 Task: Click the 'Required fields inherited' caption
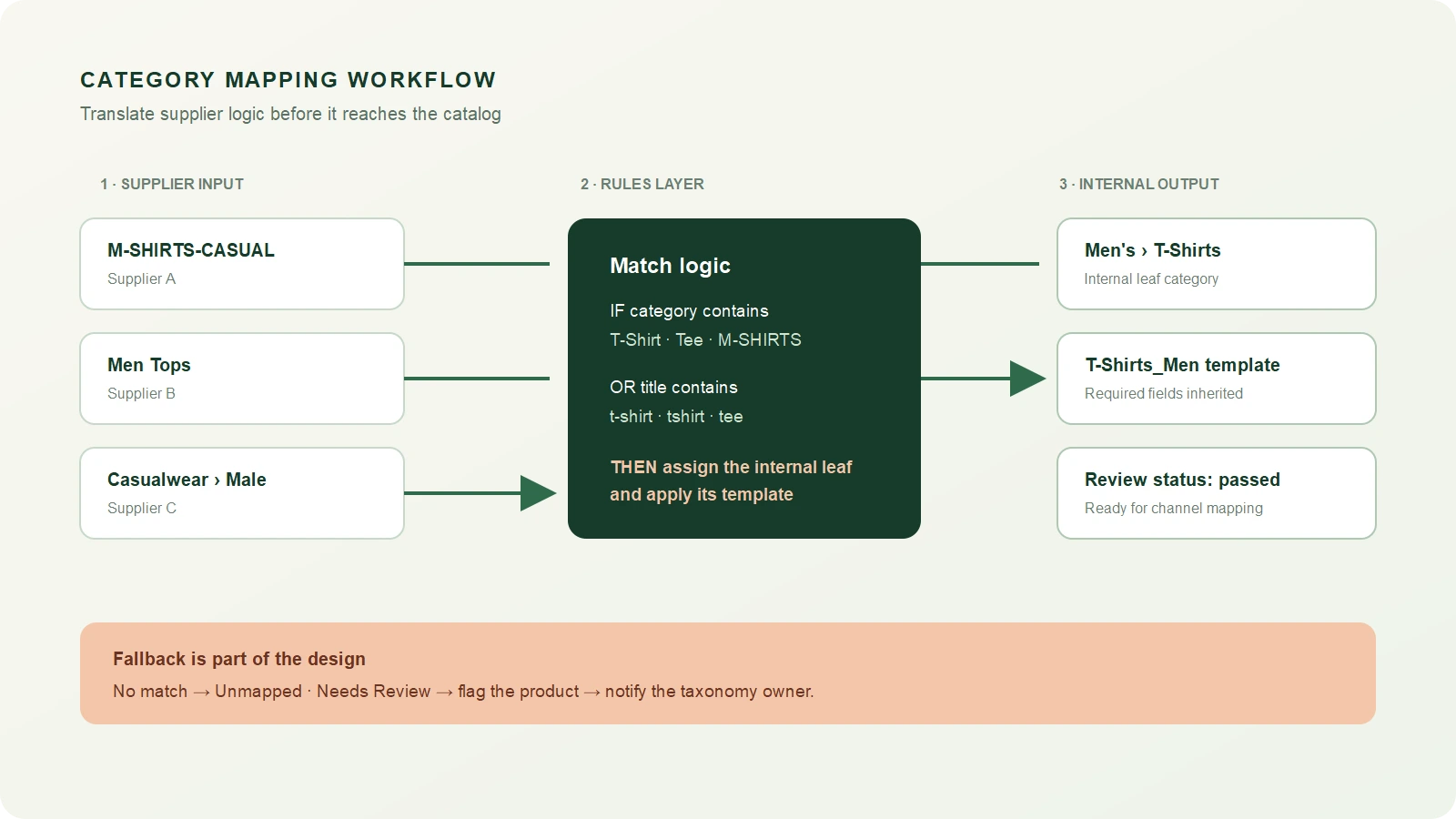coord(1164,393)
